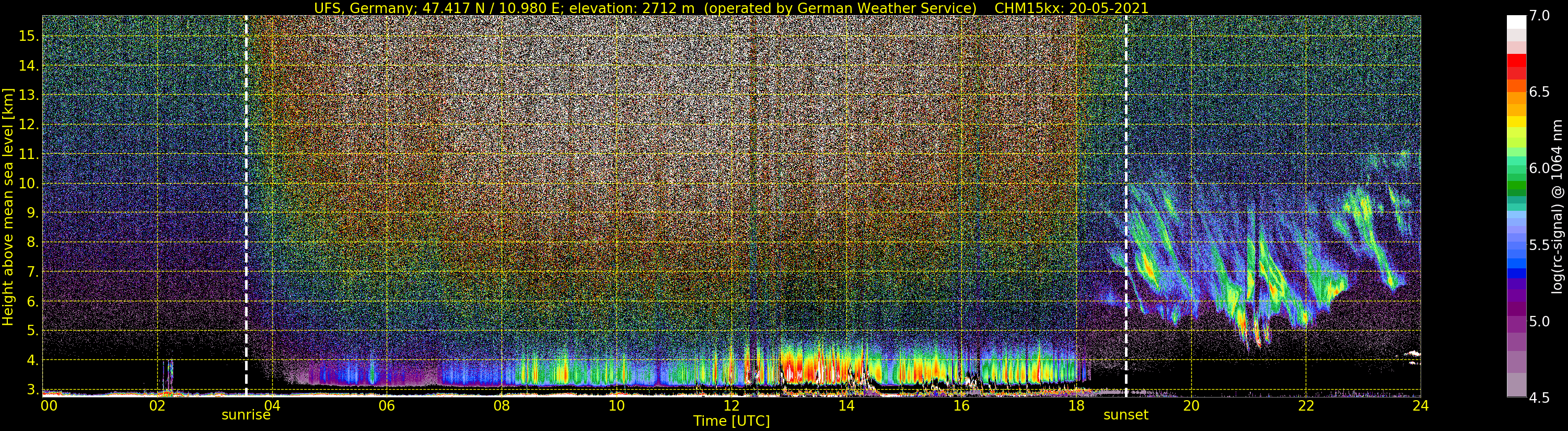Click the 'Height above mean sea level' y-axis label
The height and width of the screenshot is (431, 1568).
[8, 206]
